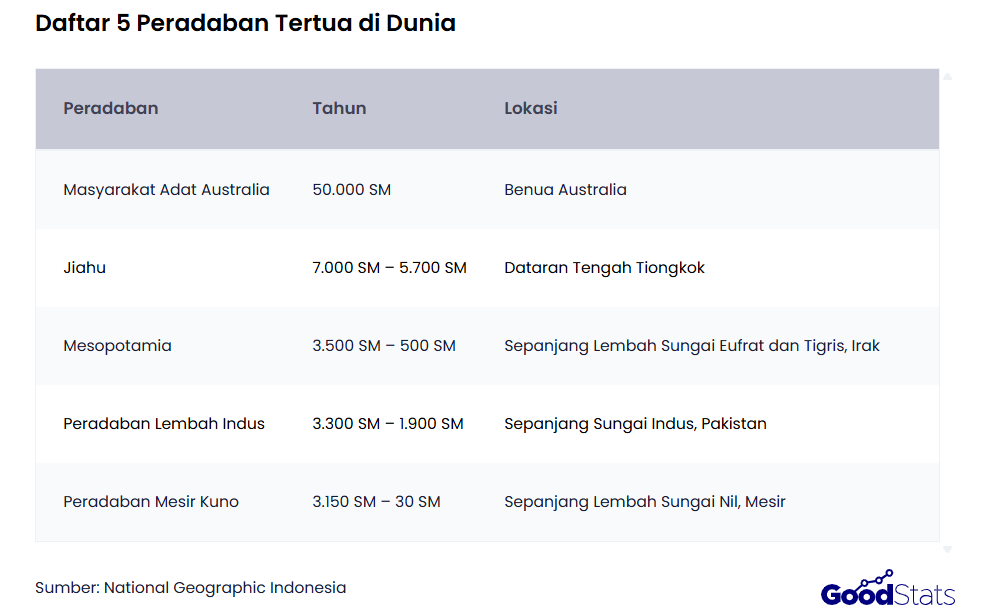Viewport: 985px width, 616px height.
Task: Click the Masyarakat Adat Australia cell
Action: (166, 190)
